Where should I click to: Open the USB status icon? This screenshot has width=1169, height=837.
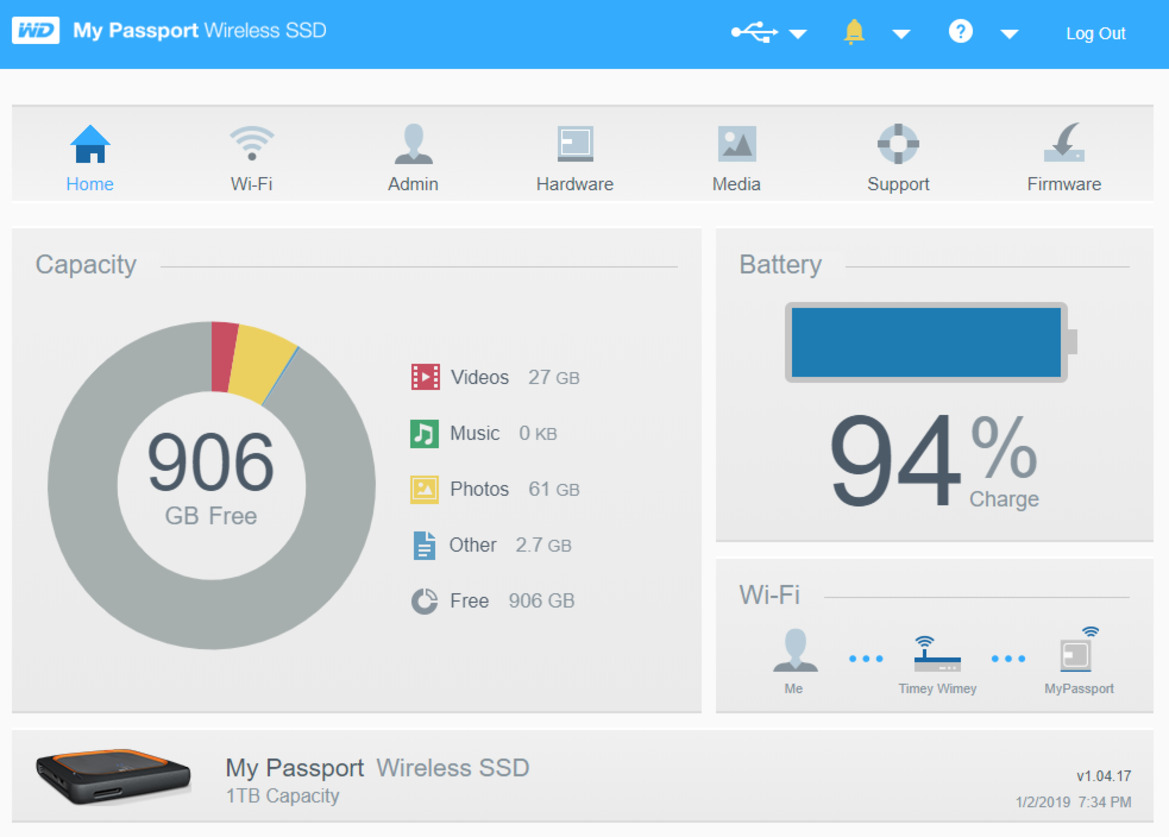pos(754,32)
